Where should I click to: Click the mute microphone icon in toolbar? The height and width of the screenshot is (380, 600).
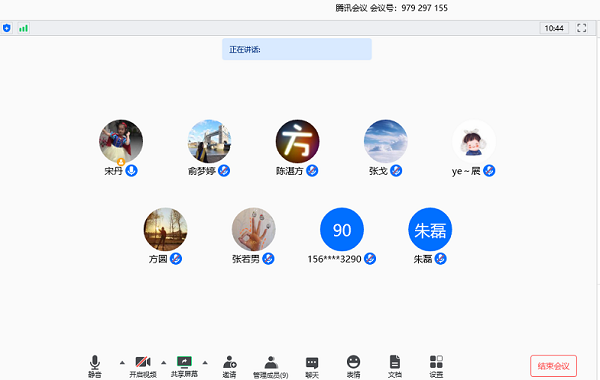(95, 362)
